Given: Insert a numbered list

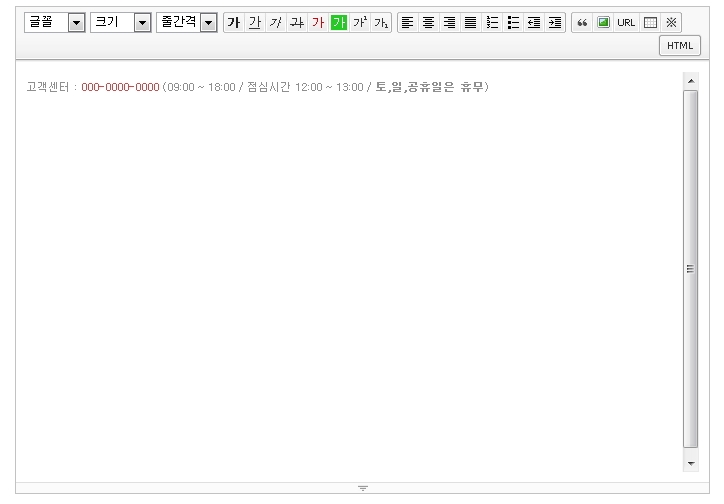Looking at the screenshot, I should pos(491,23).
